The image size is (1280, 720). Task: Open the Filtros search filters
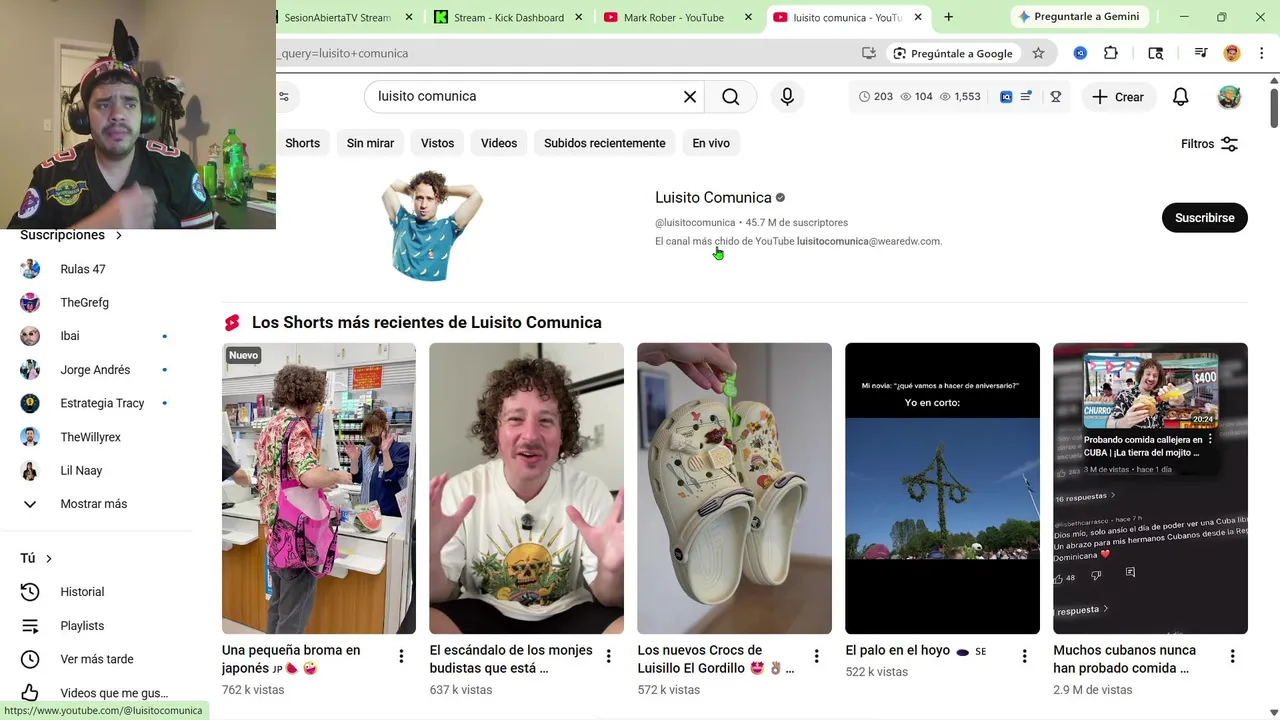[1209, 144]
